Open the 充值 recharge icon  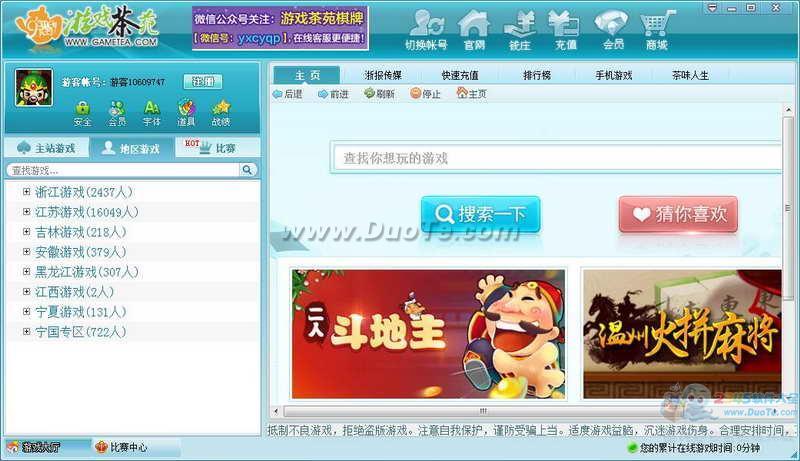[x=565, y=29]
